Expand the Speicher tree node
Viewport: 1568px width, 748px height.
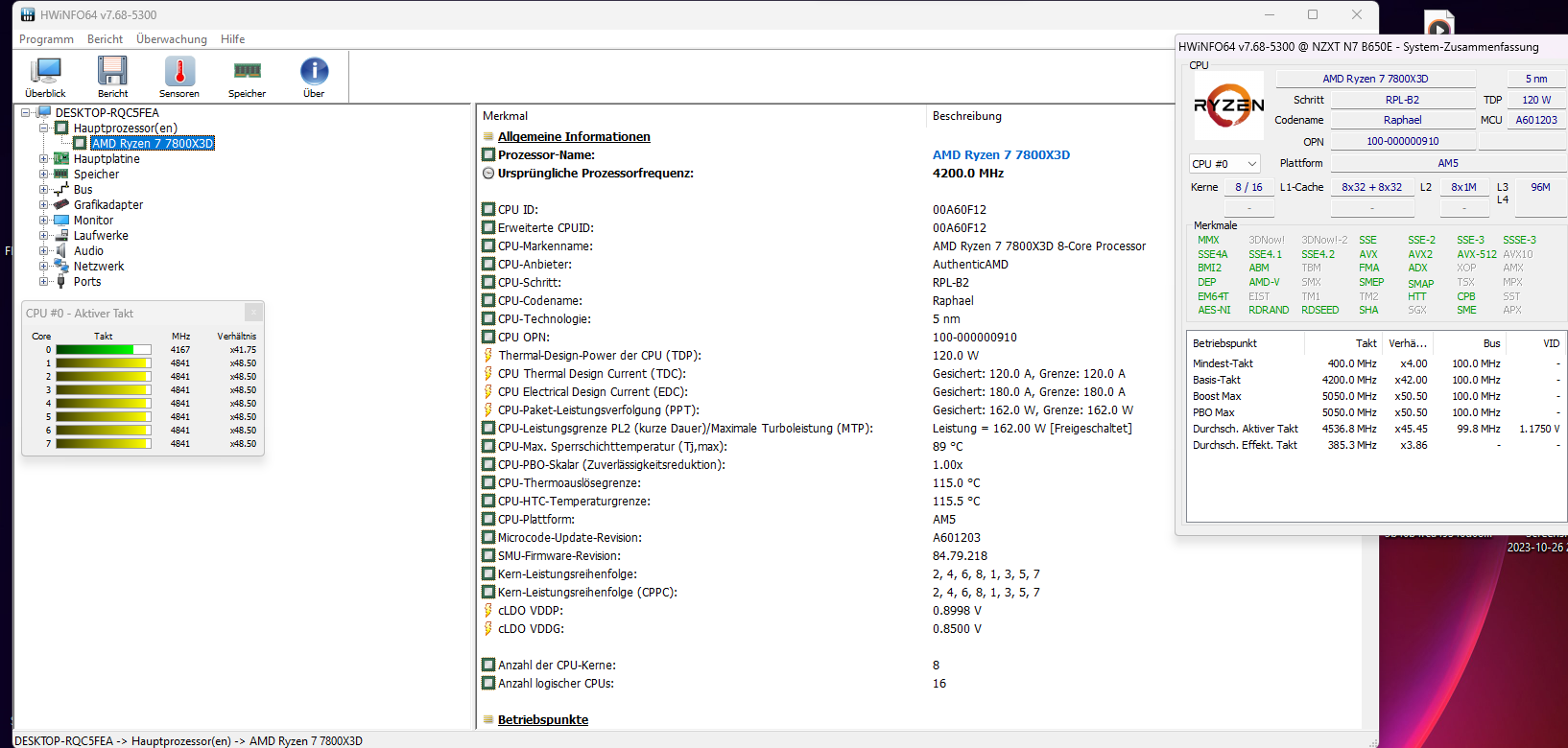point(43,175)
